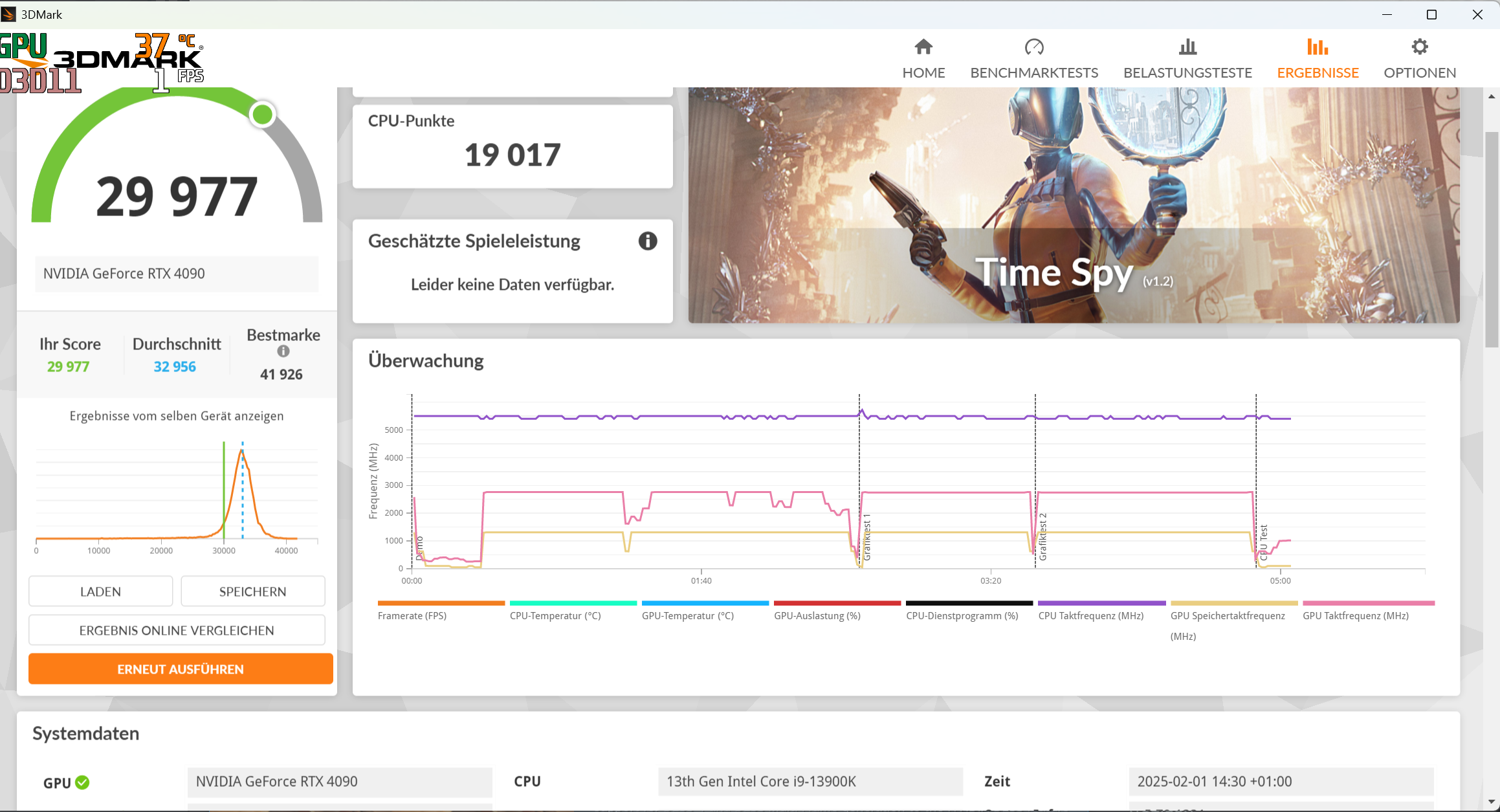The image size is (1500, 812).
Task: Switch to the BELASTUNGSTESTE tab
Action: pyautogui.click(x=1187, y=72)
